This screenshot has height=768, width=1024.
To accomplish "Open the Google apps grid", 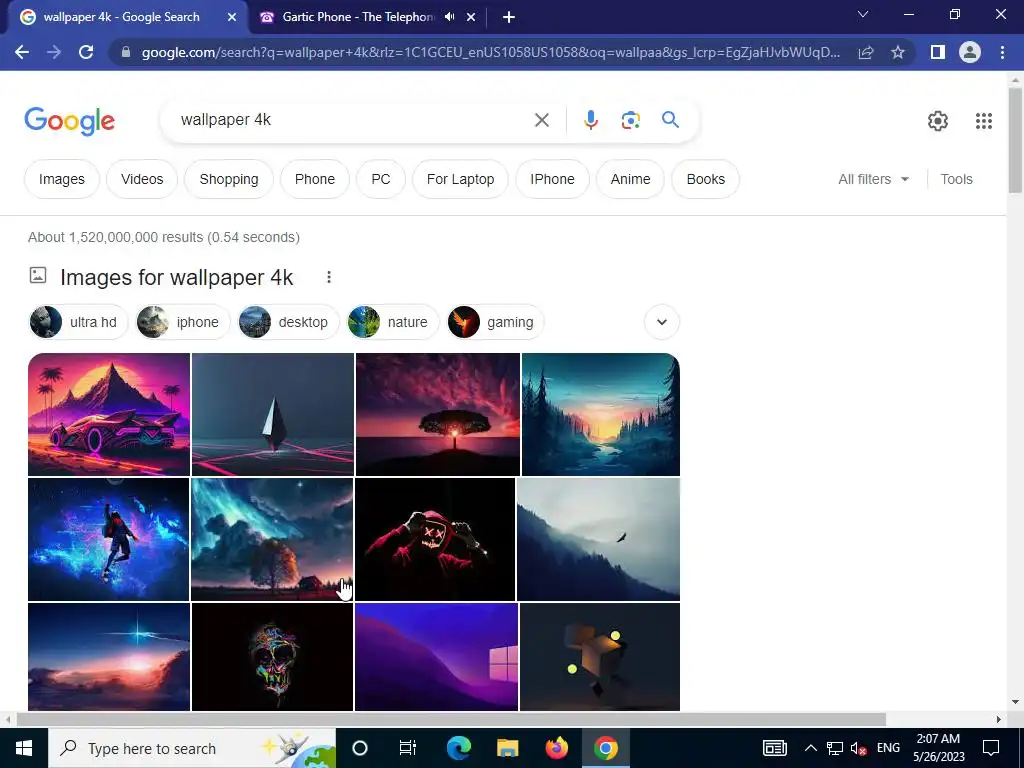I will click(x=984, y=121).
